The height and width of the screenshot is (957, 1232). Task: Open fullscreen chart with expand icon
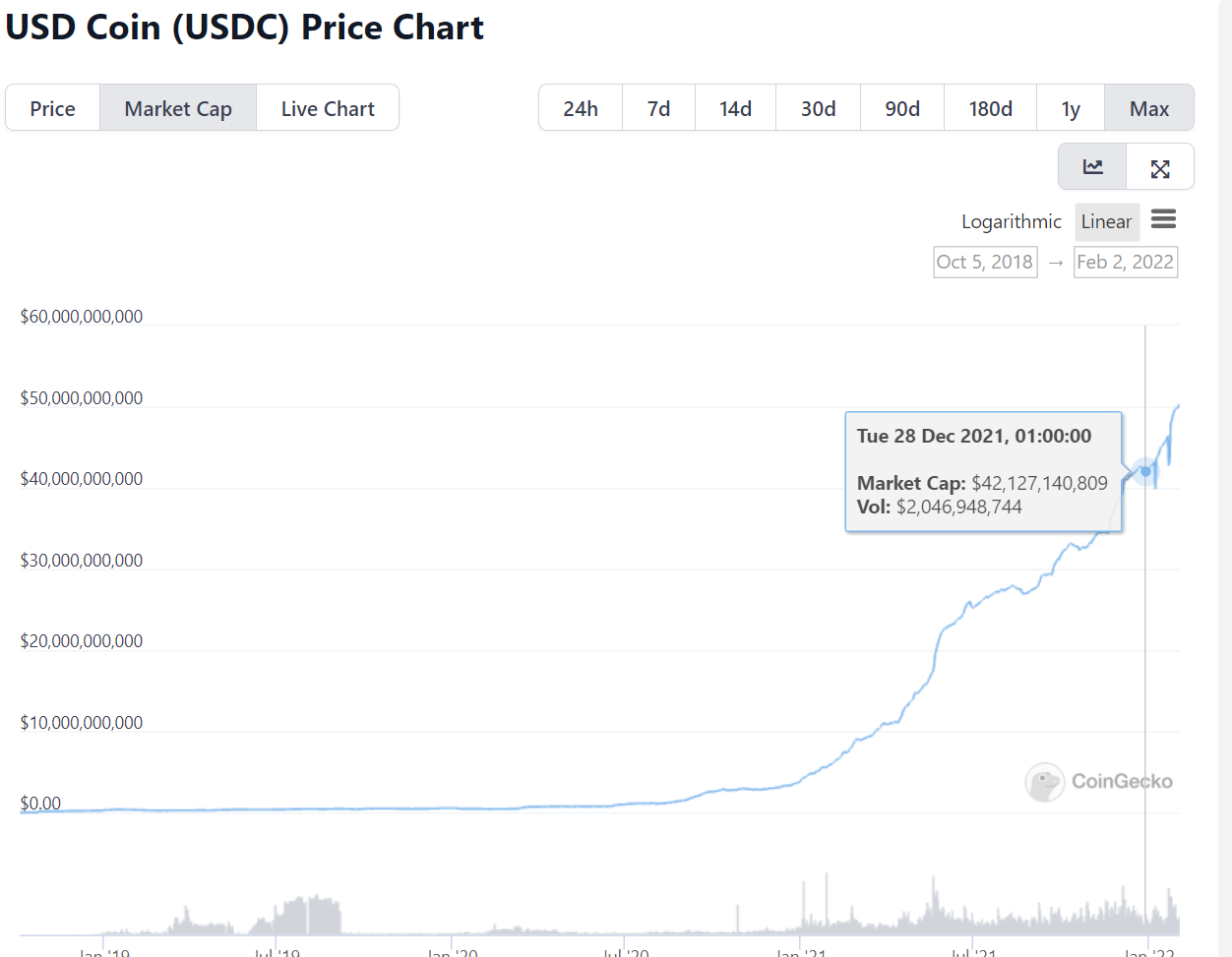(x=1160, y=168)
